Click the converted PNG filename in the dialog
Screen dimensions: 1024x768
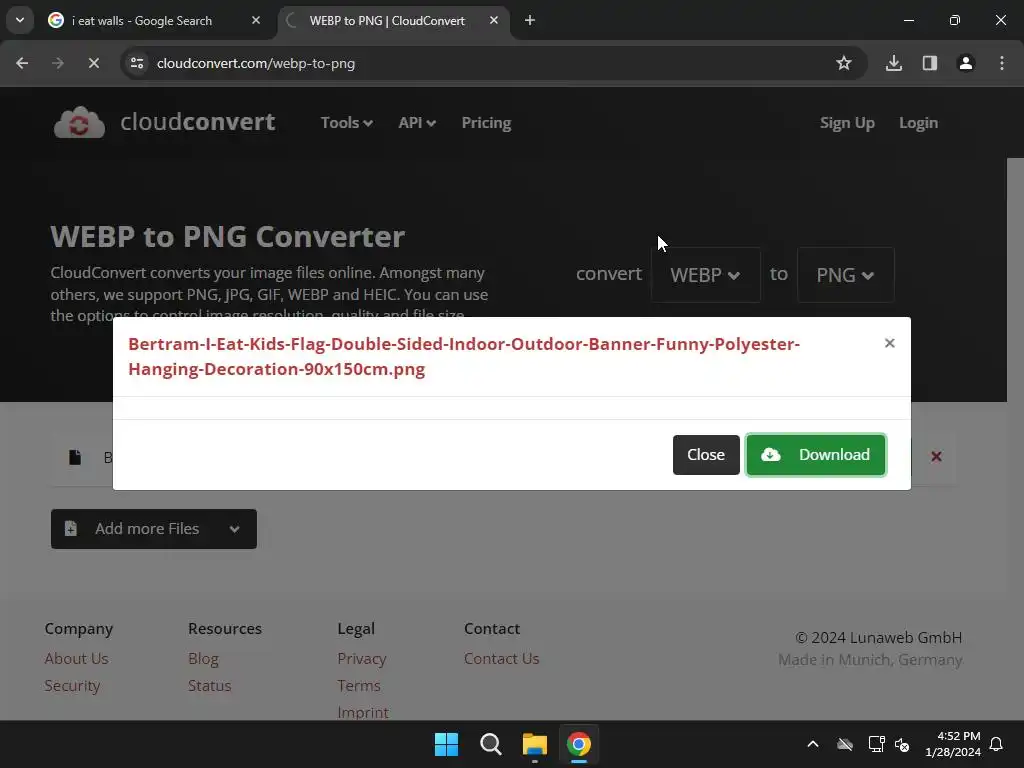click(x=464, y=357)
